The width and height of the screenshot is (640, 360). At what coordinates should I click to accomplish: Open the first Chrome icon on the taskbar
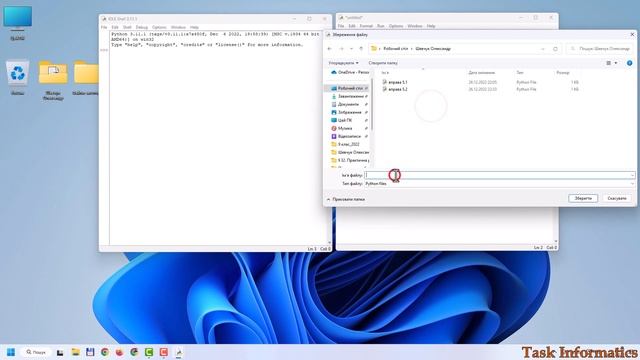[x=104, y=352]
